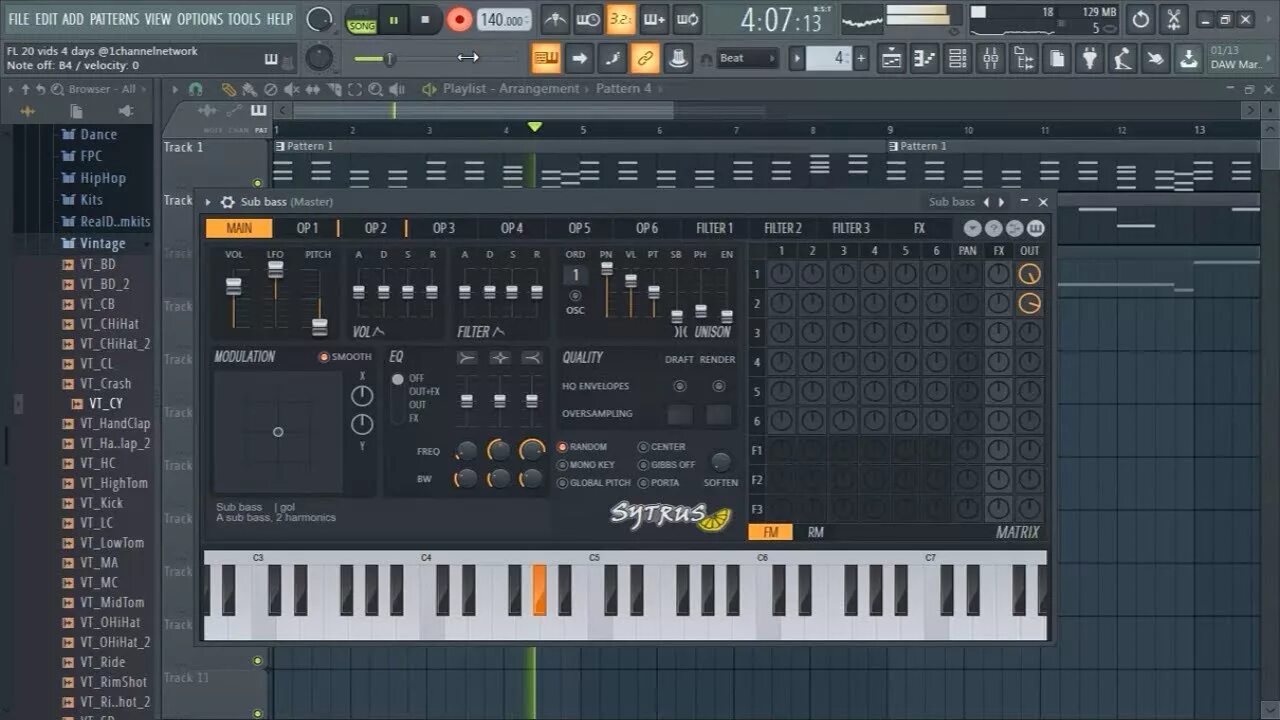Open the FILE menu
This screenshot has height=720, width=1280.
(19, 19)
